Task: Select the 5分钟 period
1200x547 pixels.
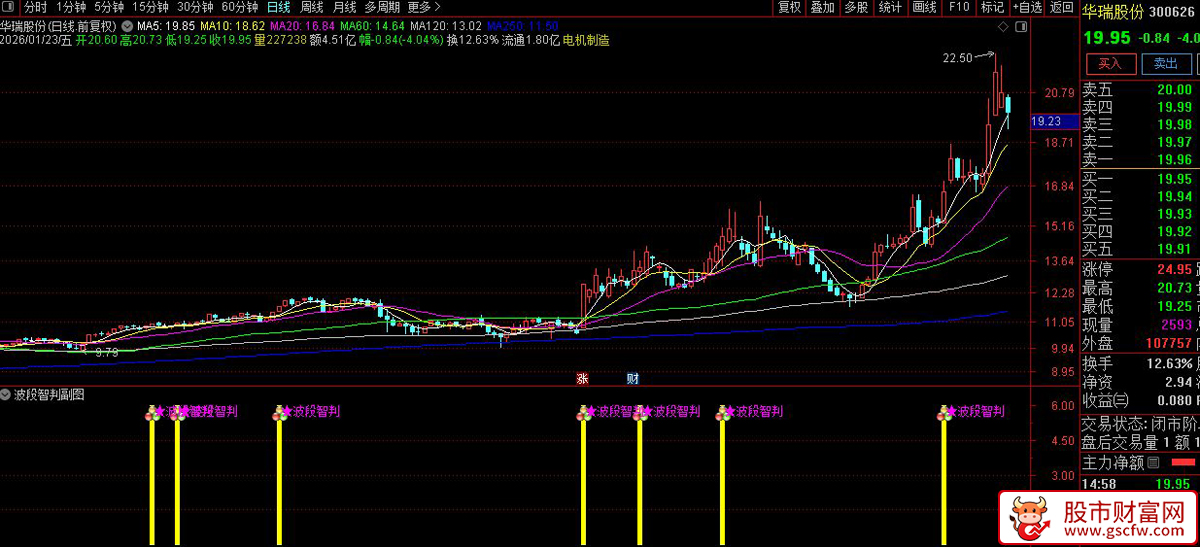Action: (x=108, y=7)
